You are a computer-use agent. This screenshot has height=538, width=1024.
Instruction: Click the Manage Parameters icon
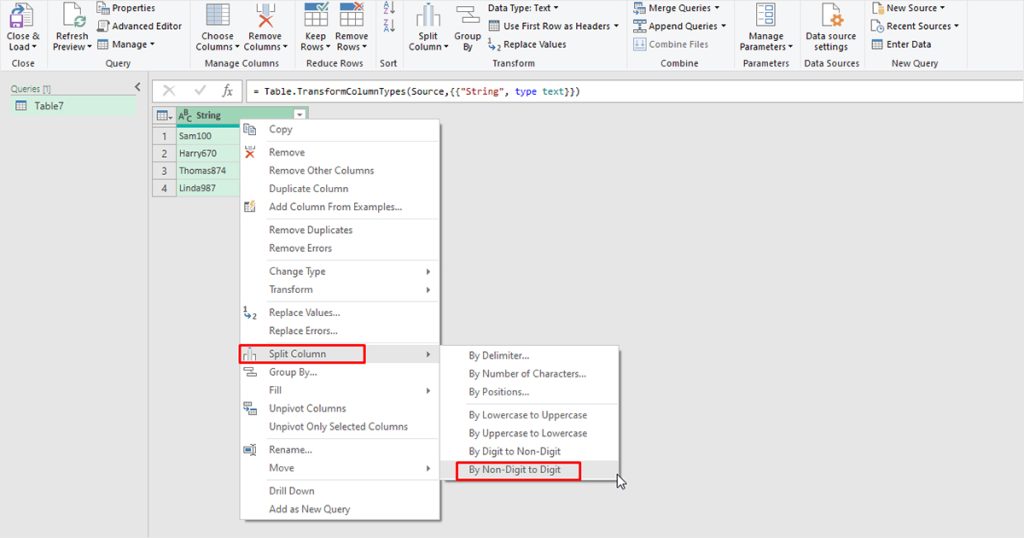765,16
